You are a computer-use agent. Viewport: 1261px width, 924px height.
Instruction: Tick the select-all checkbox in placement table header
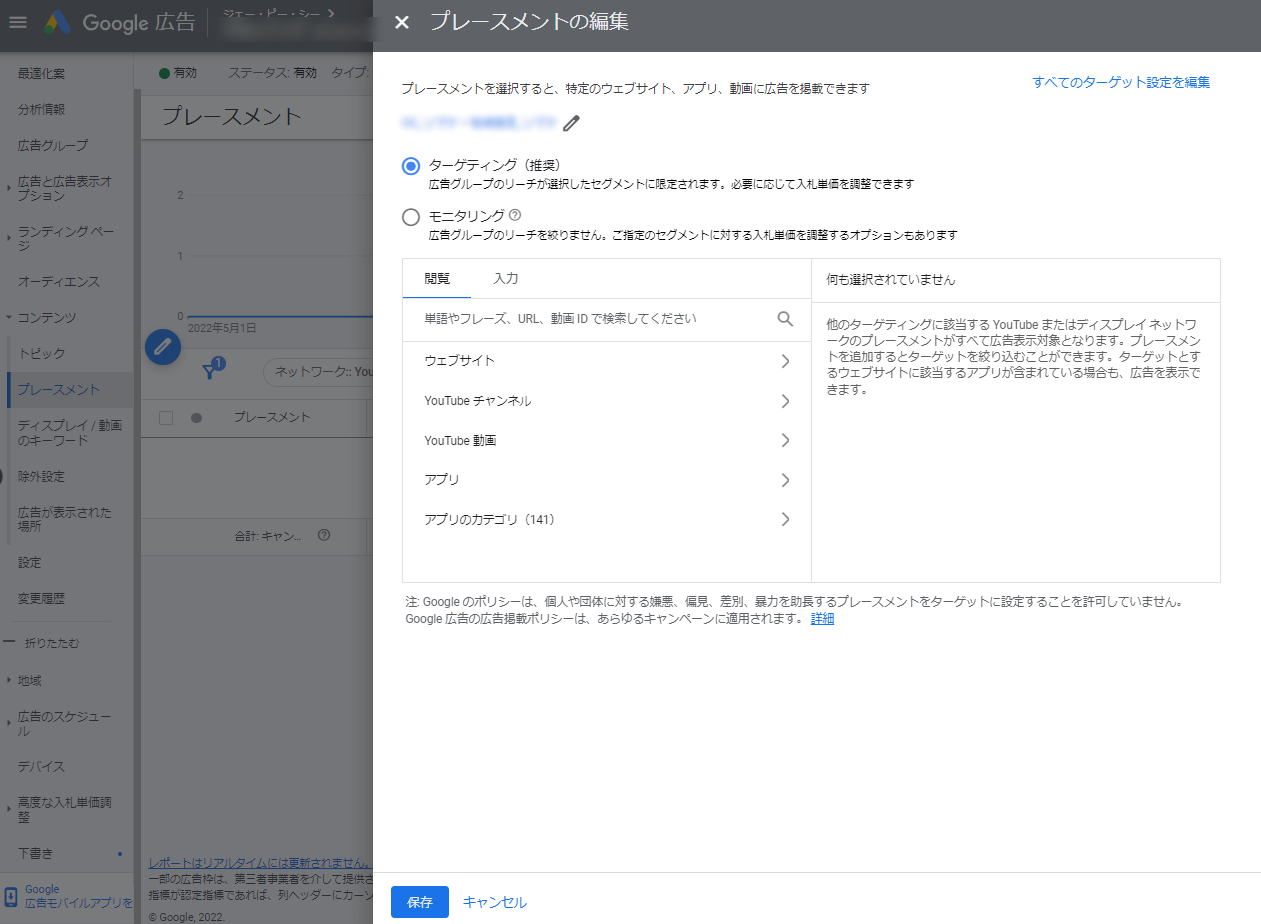click(x=166, y=417)
